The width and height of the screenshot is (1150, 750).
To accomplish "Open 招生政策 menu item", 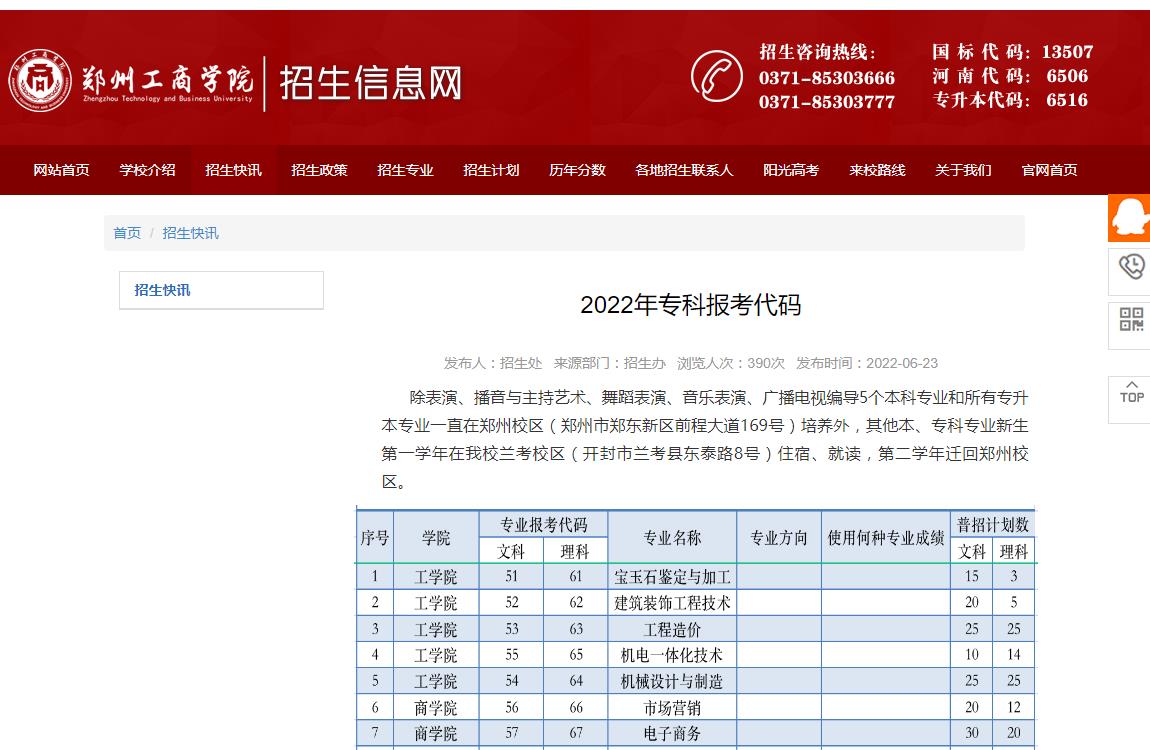I will 319,170.
